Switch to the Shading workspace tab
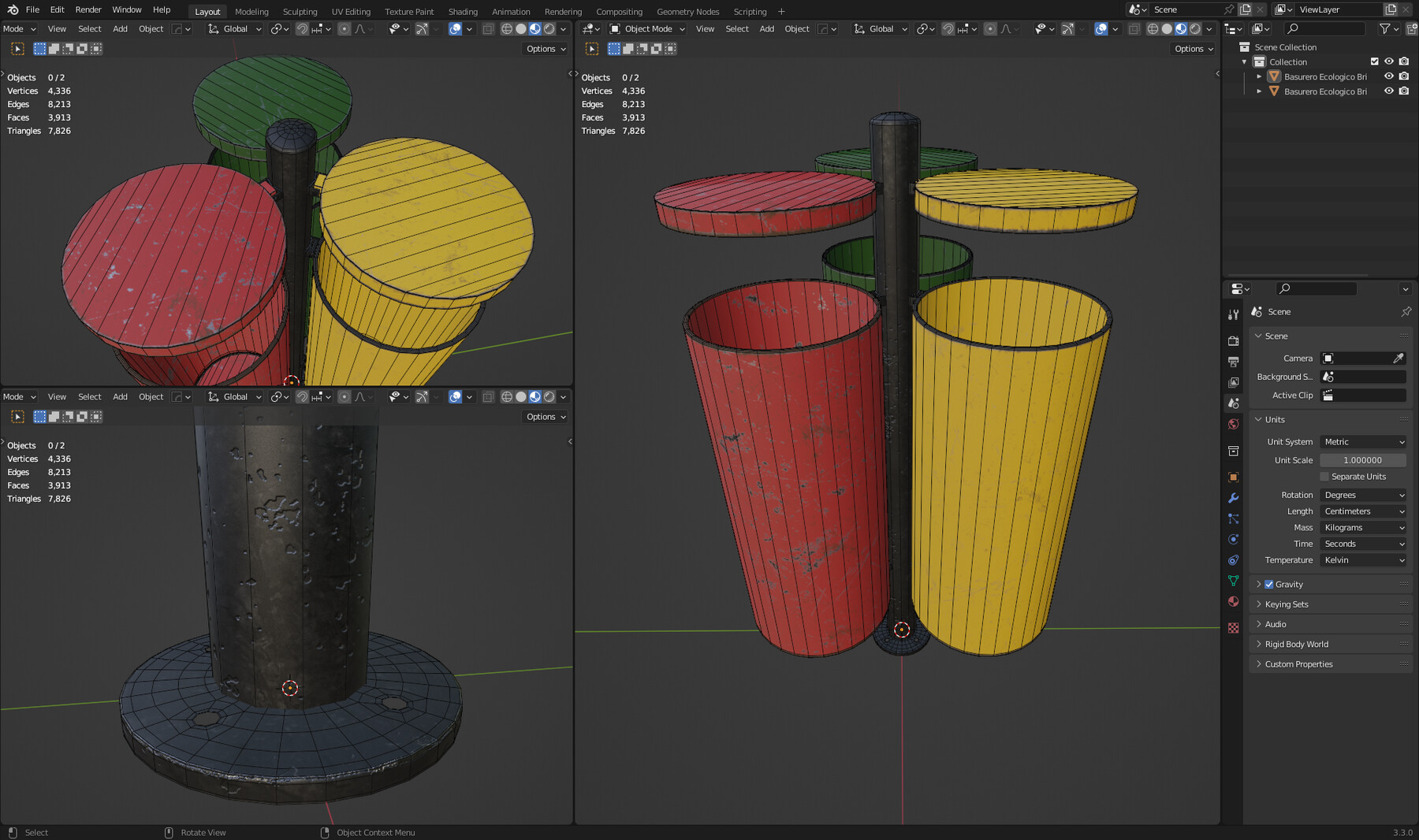This screenshot has height=840, width=1419. pyautogui.click(x=463, y=11)
